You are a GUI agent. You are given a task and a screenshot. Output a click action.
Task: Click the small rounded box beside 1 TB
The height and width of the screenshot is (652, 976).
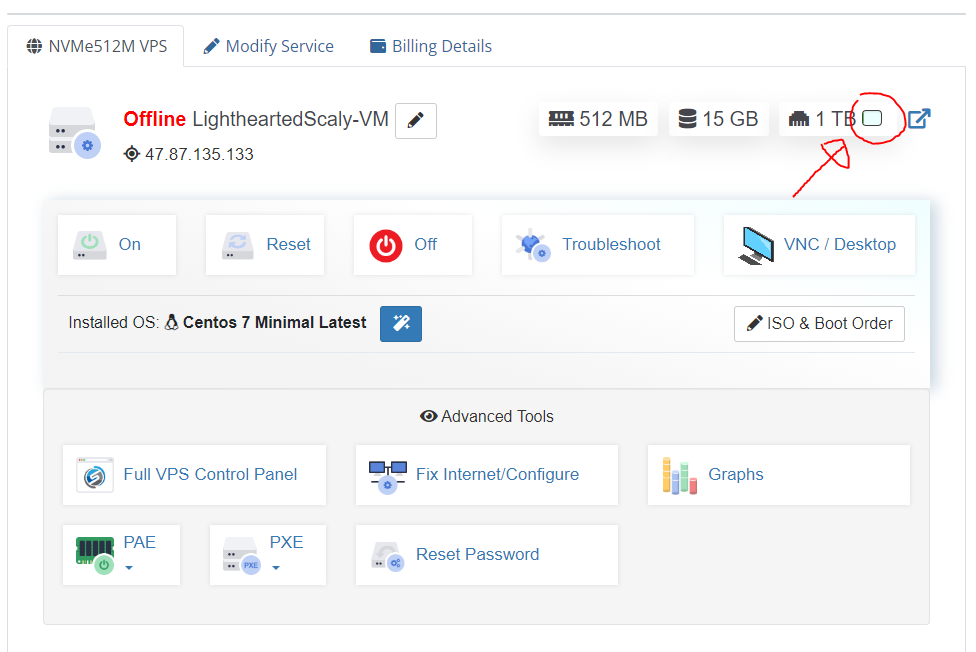[872, 118]
